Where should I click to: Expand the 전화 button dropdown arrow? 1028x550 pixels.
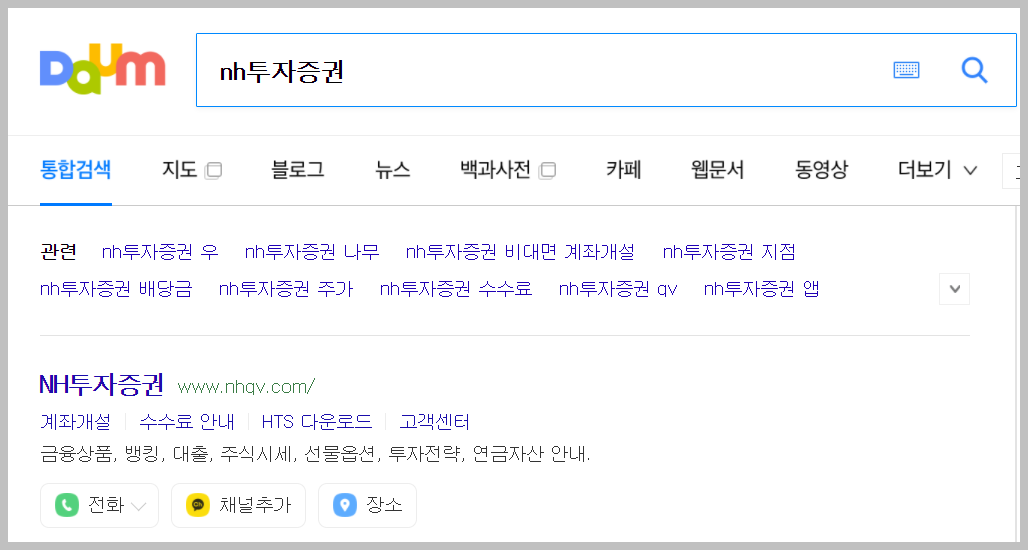(138, 506)
